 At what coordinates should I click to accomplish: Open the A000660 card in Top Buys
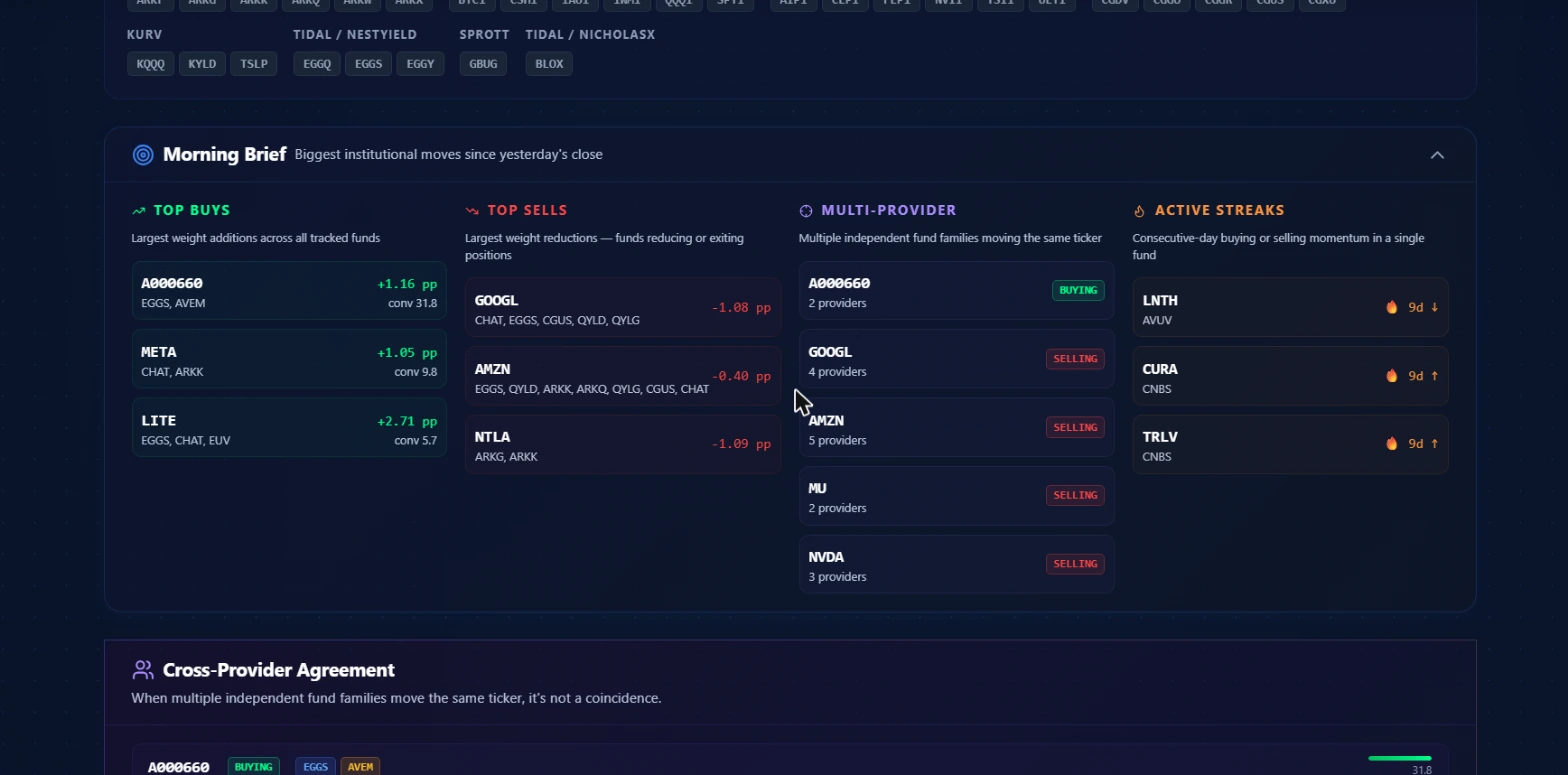289,291
